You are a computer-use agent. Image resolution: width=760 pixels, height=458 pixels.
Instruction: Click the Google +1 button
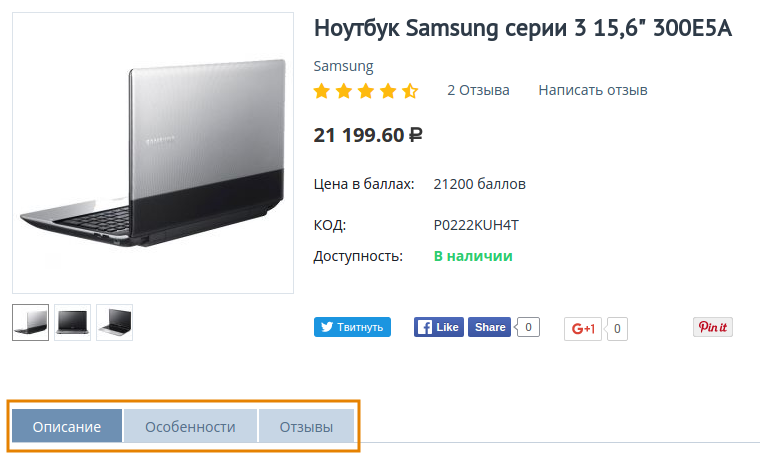tap(583, 328)
